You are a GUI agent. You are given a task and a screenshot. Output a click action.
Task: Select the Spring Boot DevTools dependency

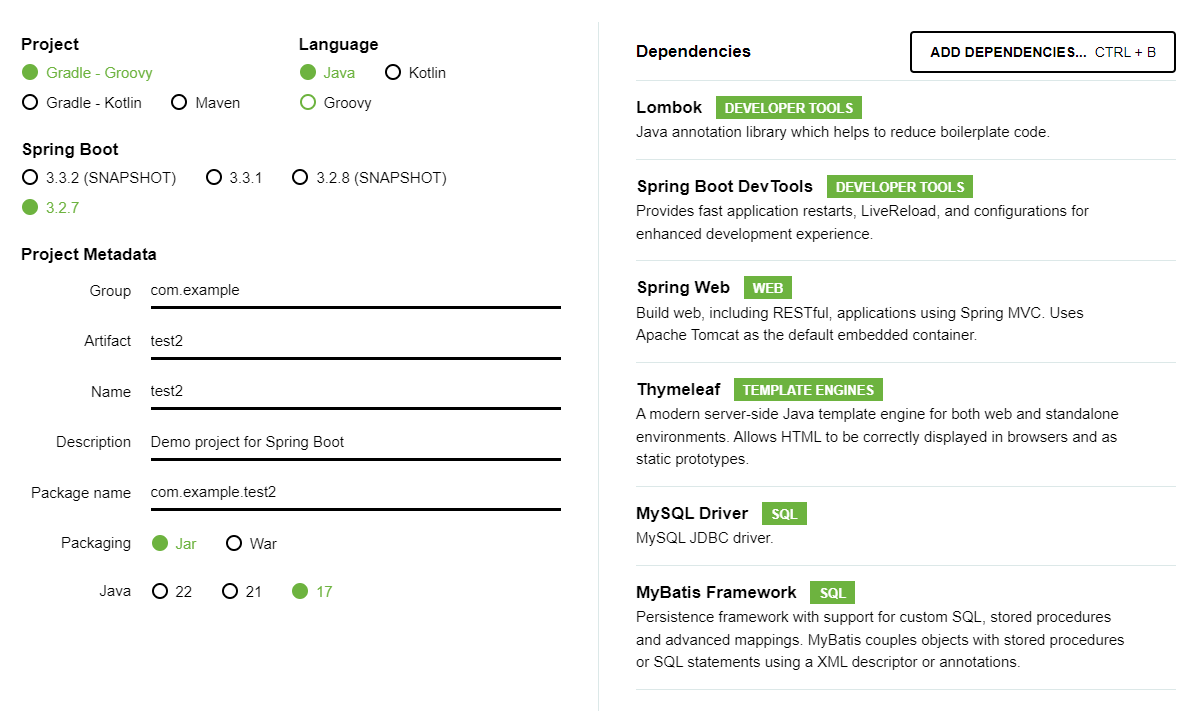click(x=724, y=187)
